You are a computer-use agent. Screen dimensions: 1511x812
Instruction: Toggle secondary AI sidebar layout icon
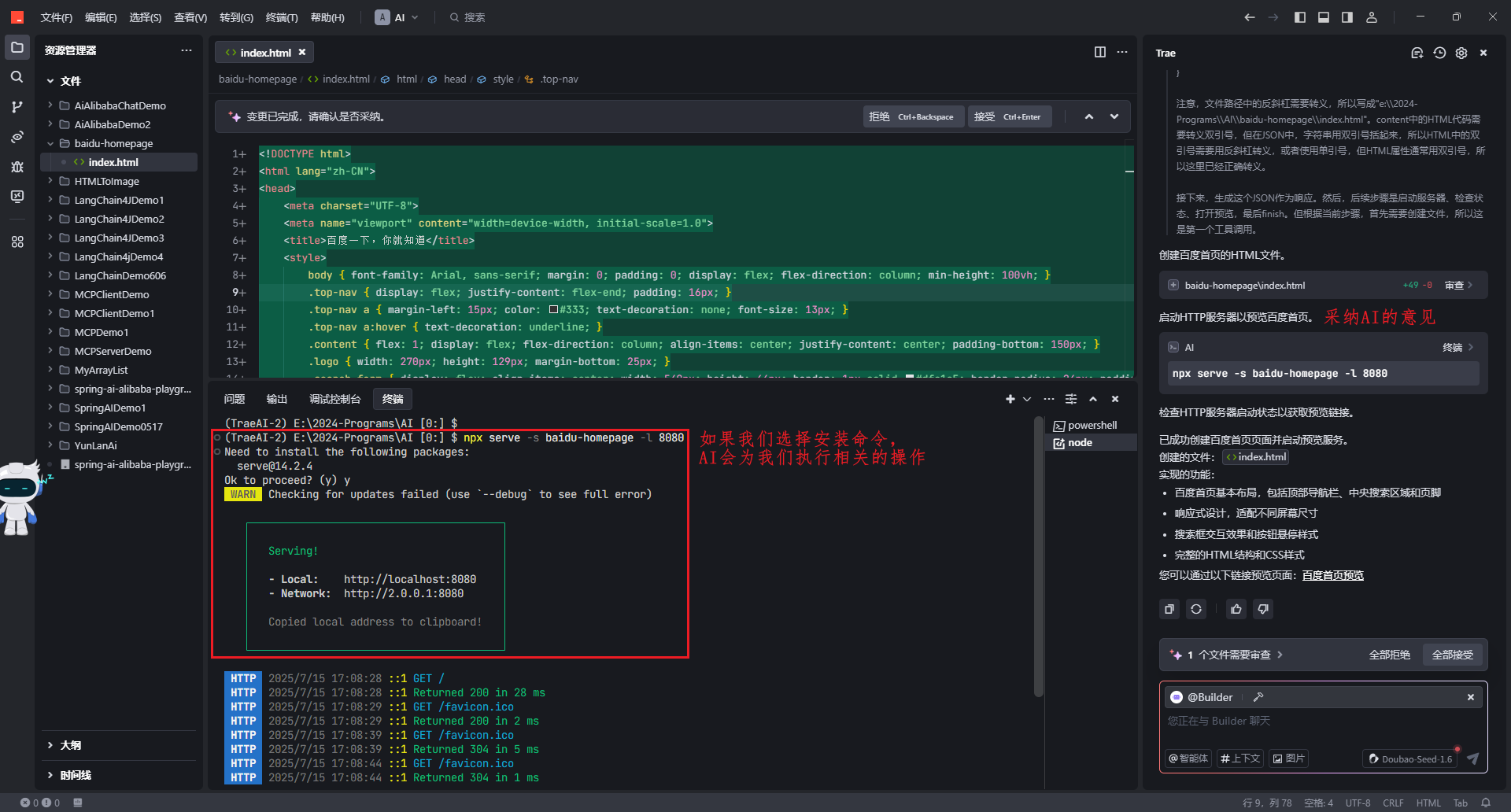coord(1347,17)
